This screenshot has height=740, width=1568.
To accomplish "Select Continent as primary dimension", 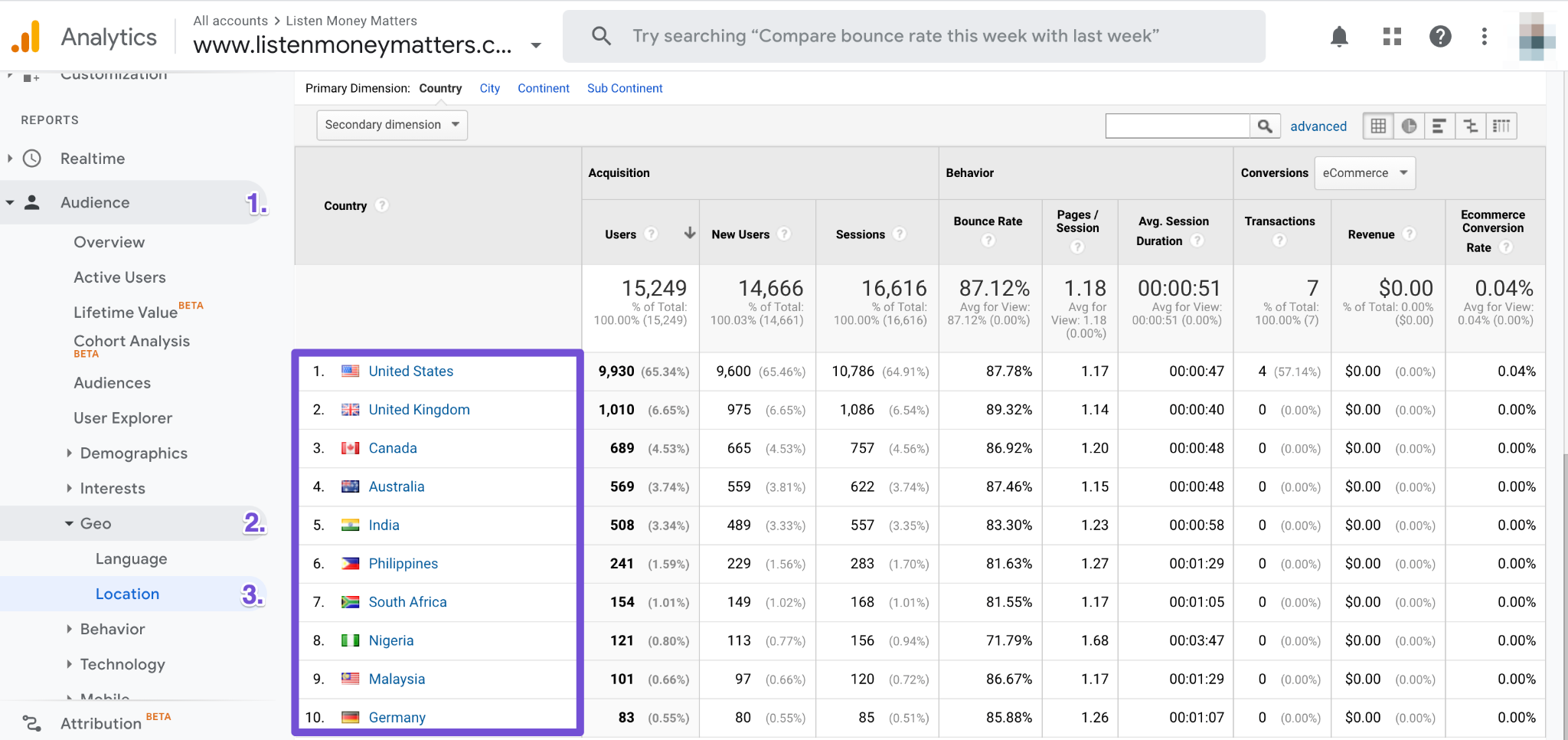I will (544, 88).
